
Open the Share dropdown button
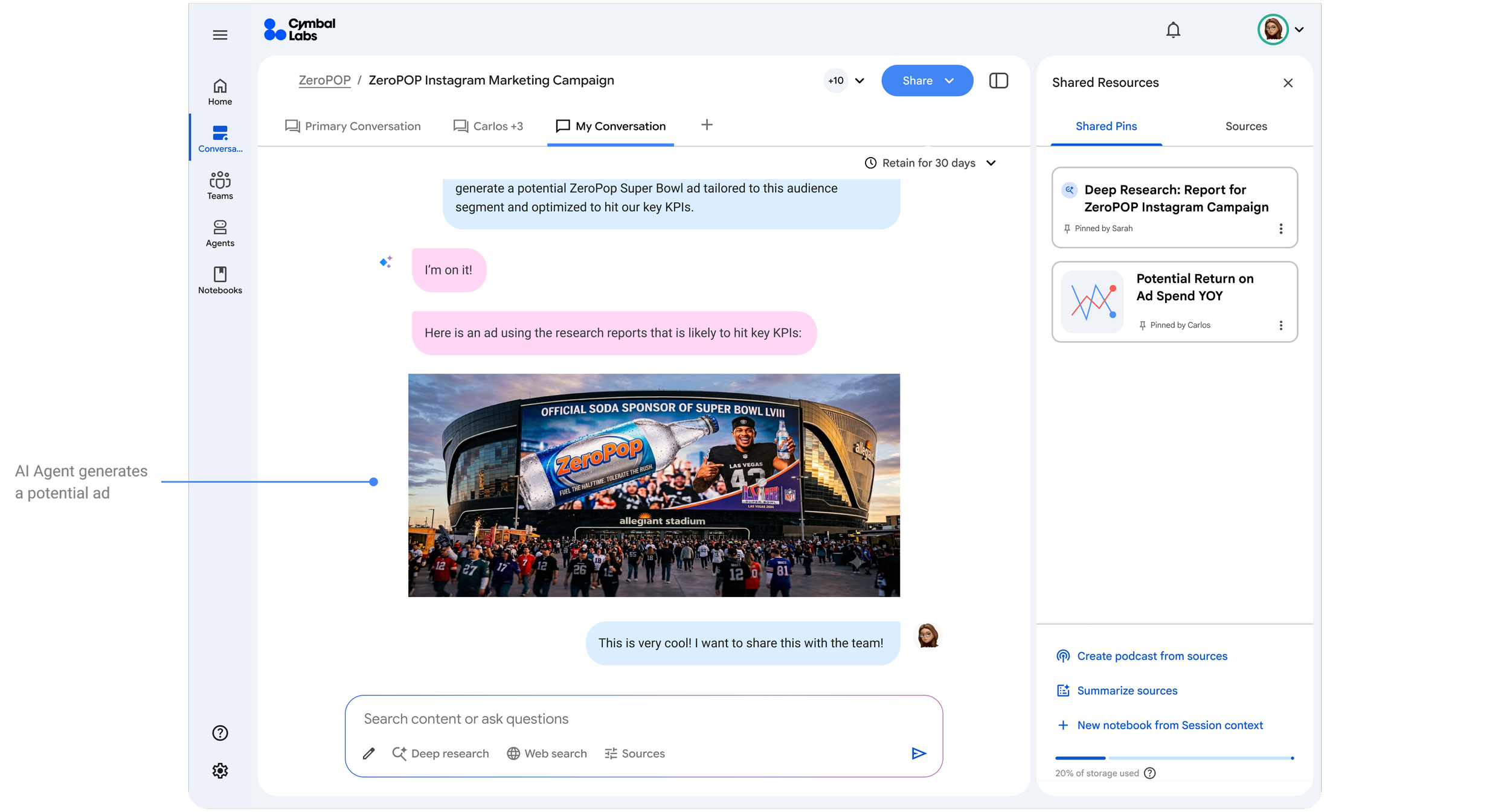click(x=927, y=80)
